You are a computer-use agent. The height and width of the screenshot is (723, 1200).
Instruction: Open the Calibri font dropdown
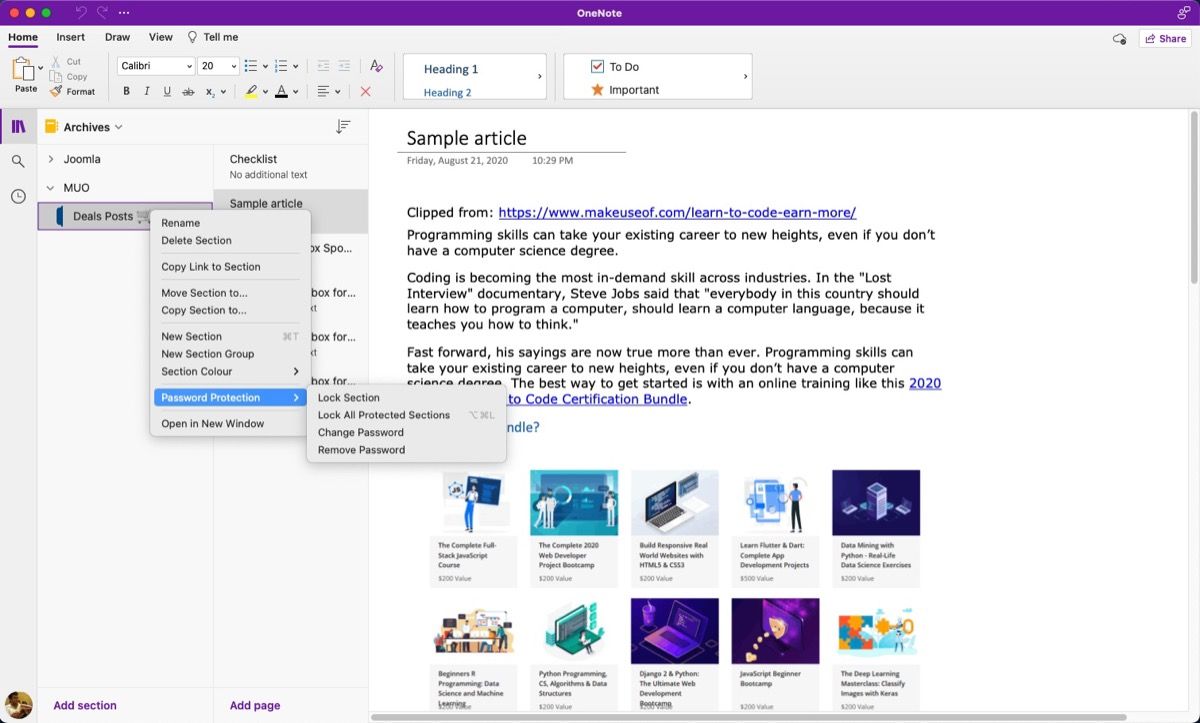click(156, 65)
